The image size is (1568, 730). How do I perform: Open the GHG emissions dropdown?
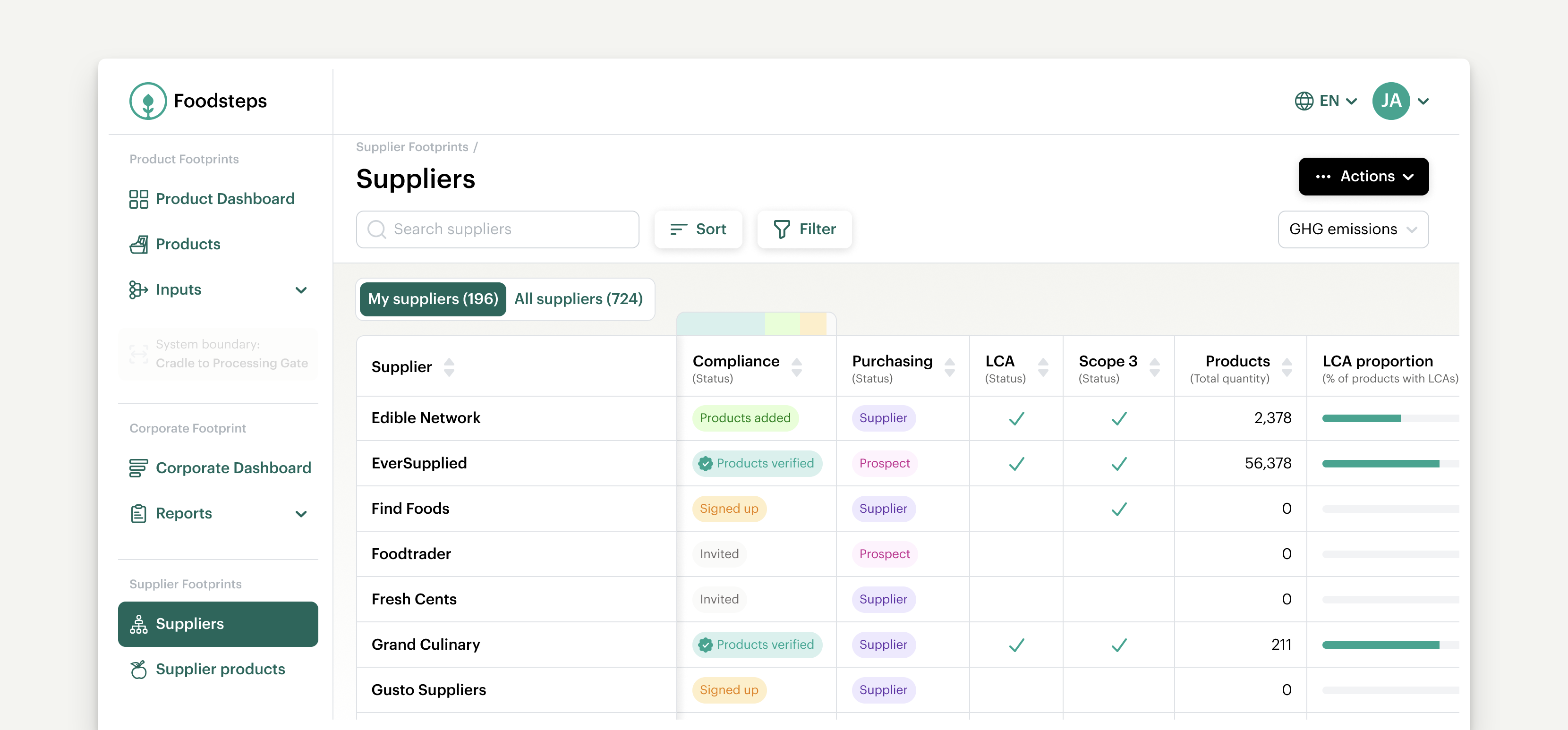(1353, 229)
